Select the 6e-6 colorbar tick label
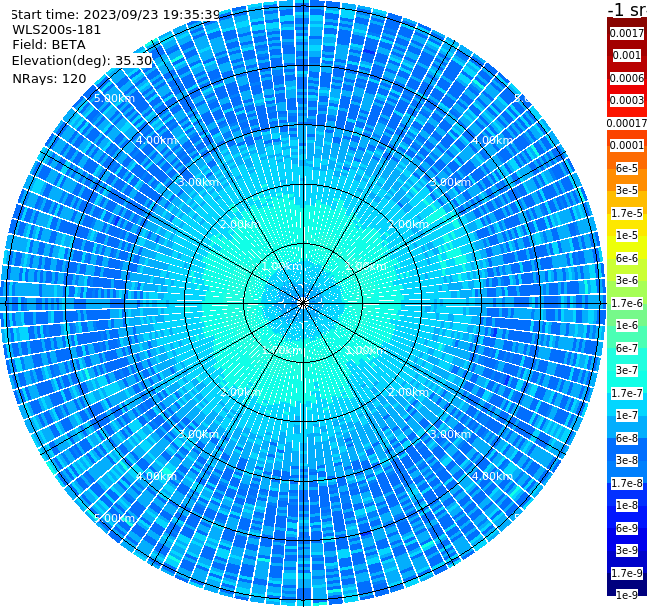The height and width of the screenshot is (607, 647). [x=627, y=258]
